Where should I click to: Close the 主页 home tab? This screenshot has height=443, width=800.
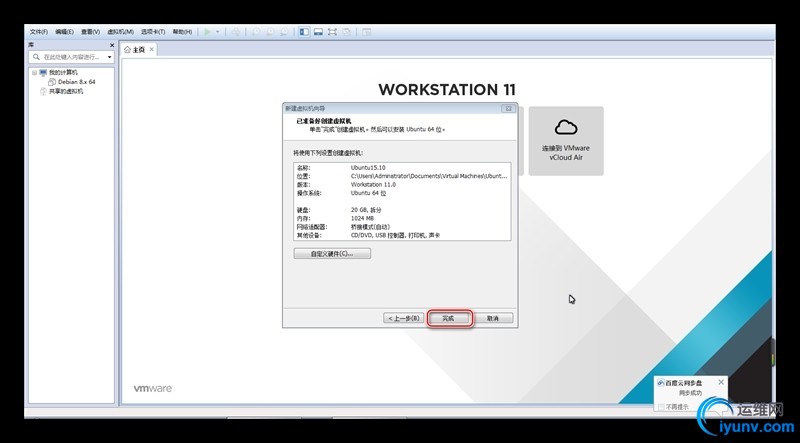[151, 49]
